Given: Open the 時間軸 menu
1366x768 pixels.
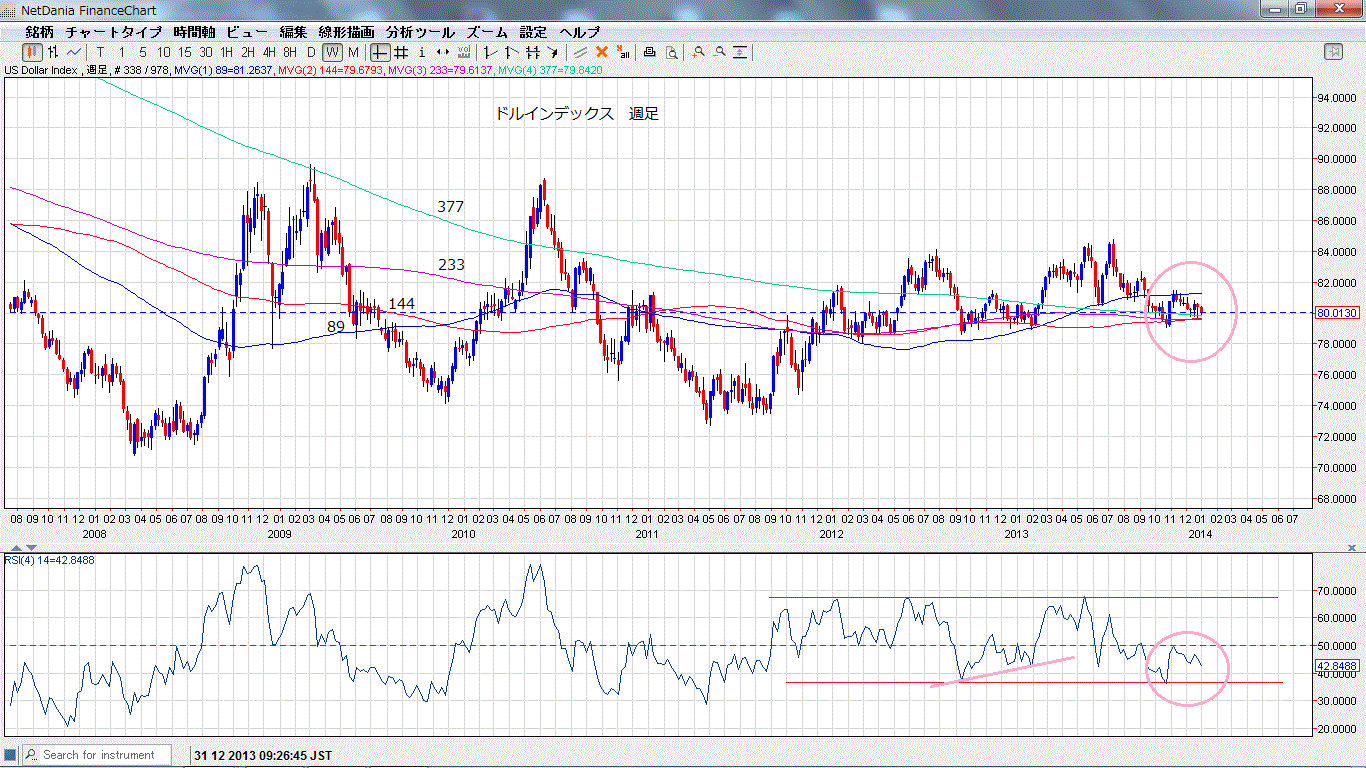Looking at the screenshot, I should click(x=194, y=32).
